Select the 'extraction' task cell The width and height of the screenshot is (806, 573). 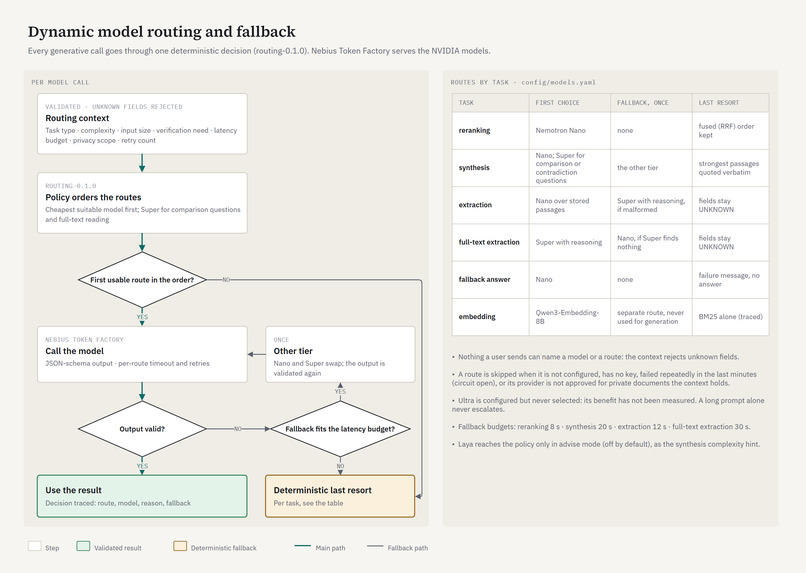(x=490, y=205)
